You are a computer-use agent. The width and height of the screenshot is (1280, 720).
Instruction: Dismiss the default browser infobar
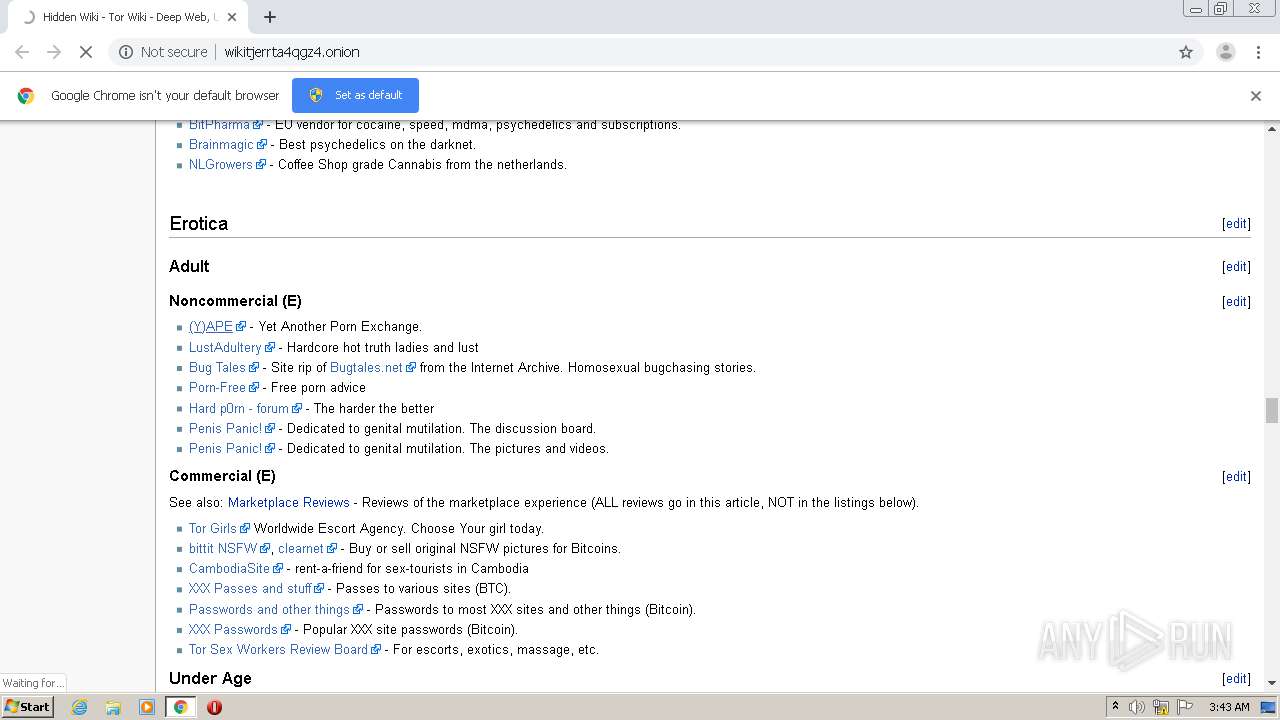[x=1256, y=96]
